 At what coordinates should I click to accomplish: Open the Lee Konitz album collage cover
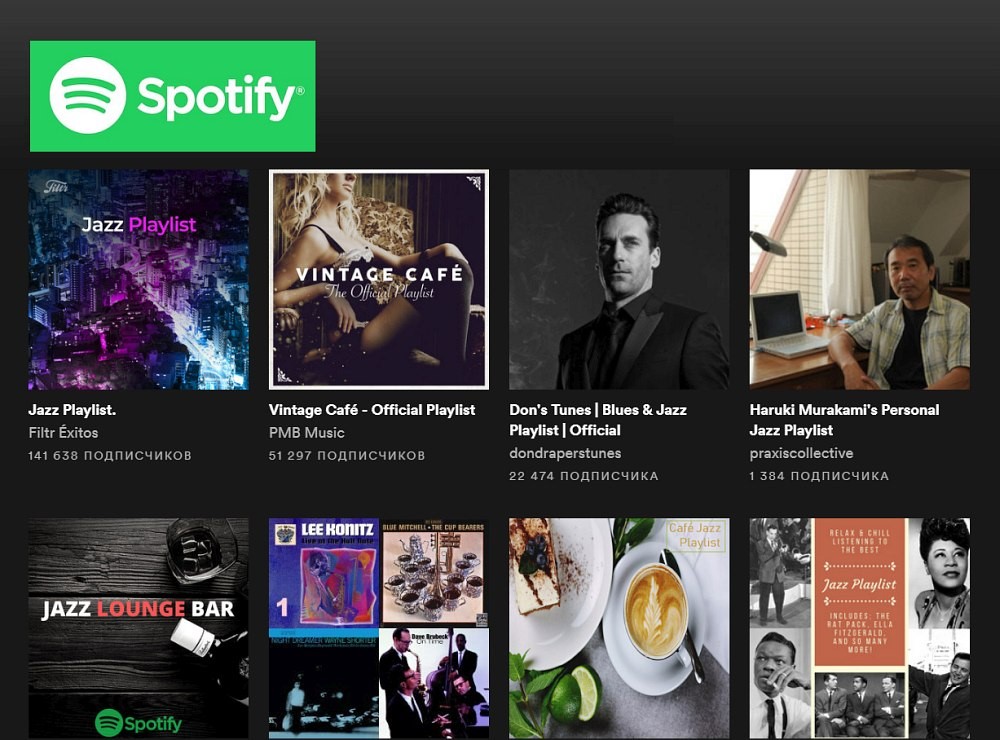tap(379, 628)
